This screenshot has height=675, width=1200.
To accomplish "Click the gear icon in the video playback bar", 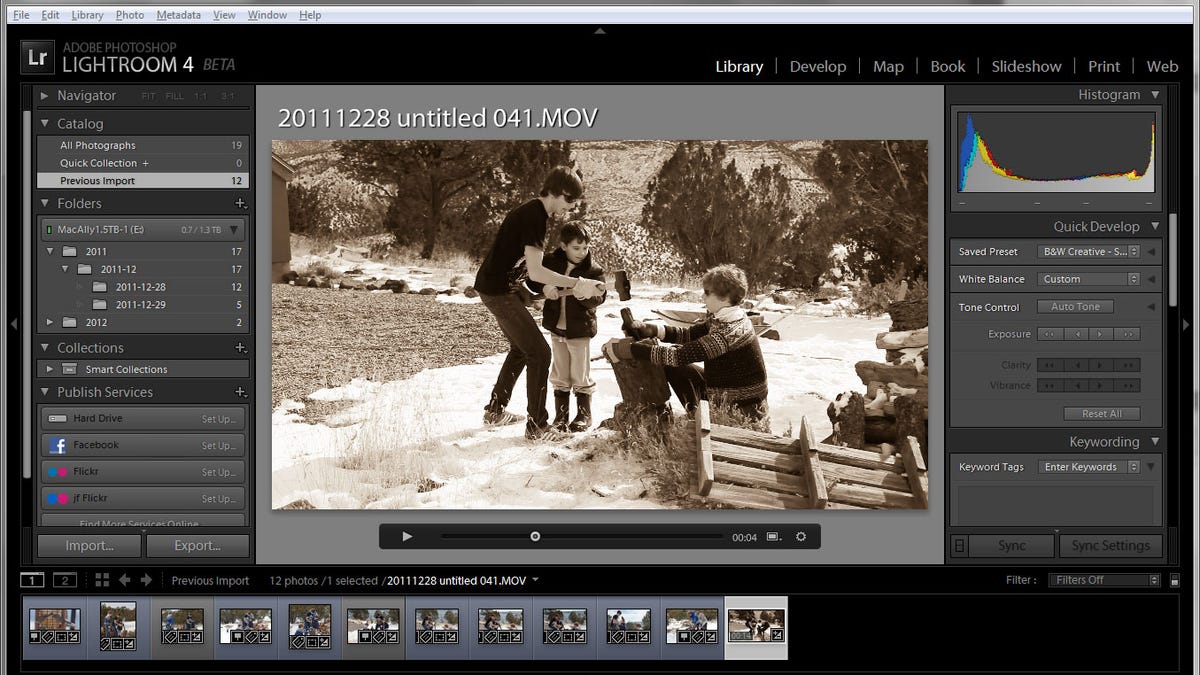I will pos(800,537).
